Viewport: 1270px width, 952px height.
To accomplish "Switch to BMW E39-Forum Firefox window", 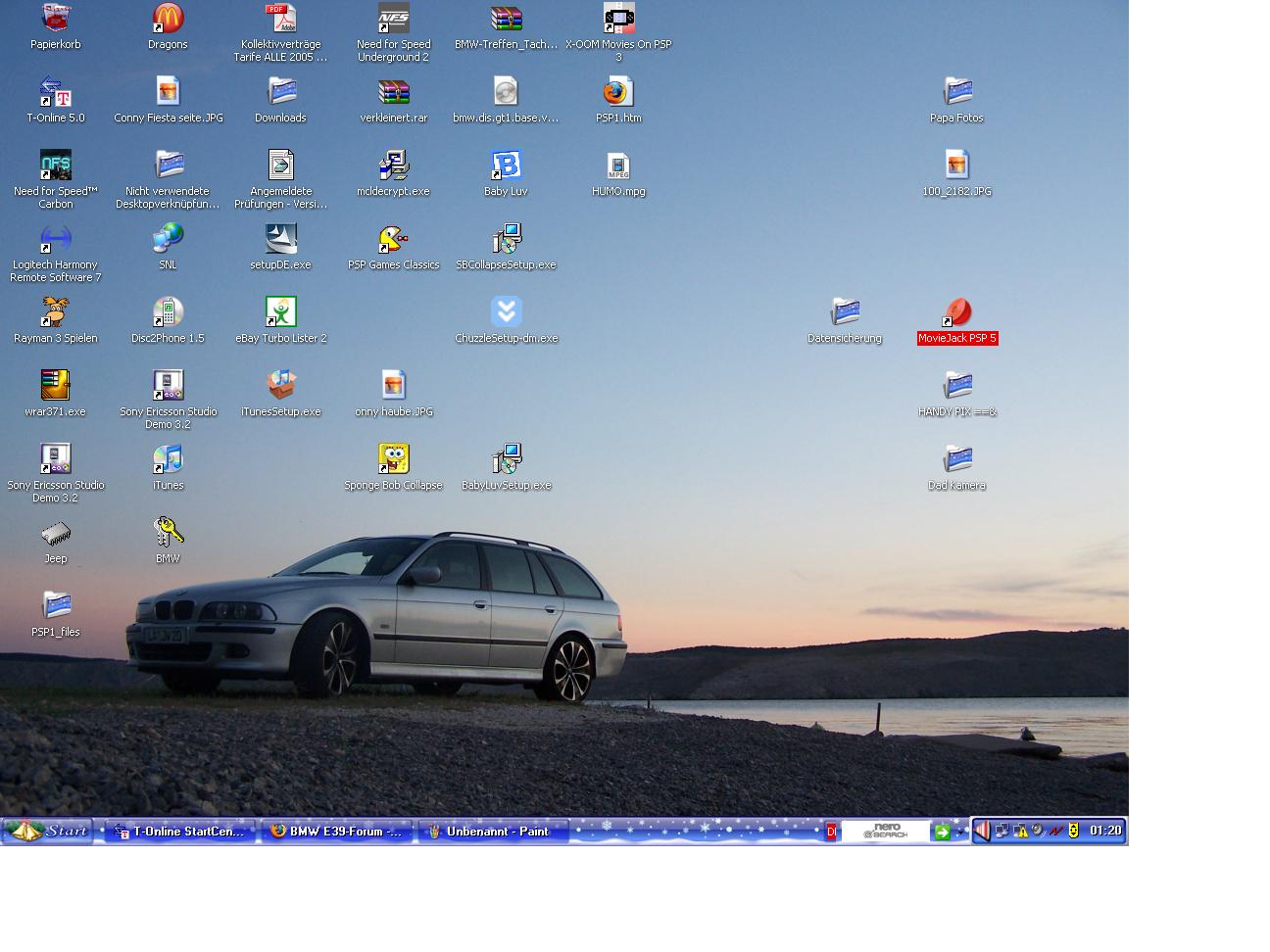I will 336,832.
